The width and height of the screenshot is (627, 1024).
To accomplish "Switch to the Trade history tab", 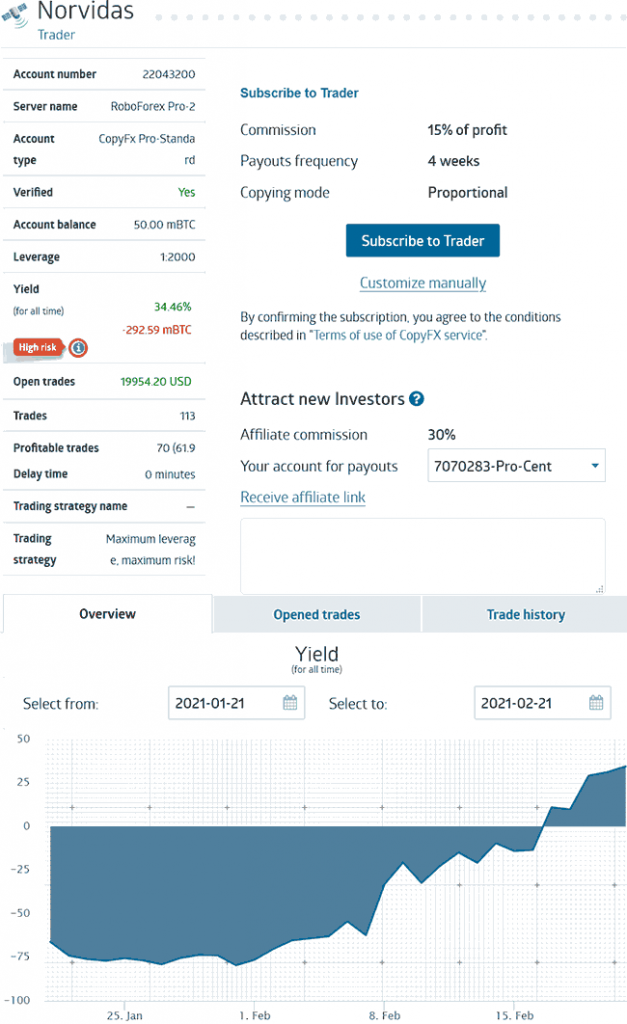I will [x=526, y=615].
